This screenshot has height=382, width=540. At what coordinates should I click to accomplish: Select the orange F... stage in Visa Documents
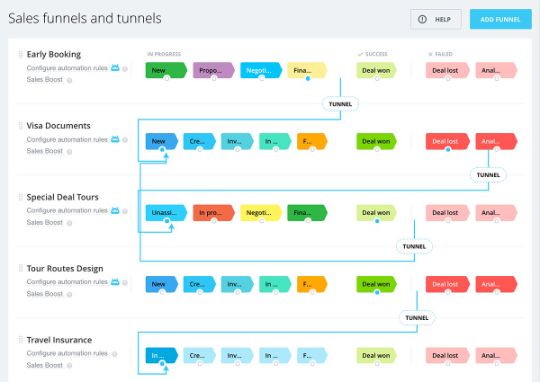click(x=312, y=141)
